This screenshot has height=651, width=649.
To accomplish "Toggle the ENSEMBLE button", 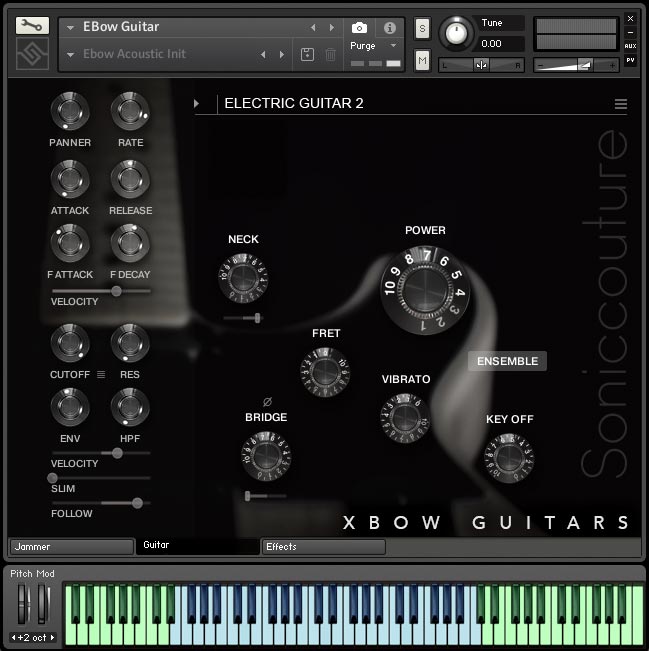I will [x=507, y=361].
